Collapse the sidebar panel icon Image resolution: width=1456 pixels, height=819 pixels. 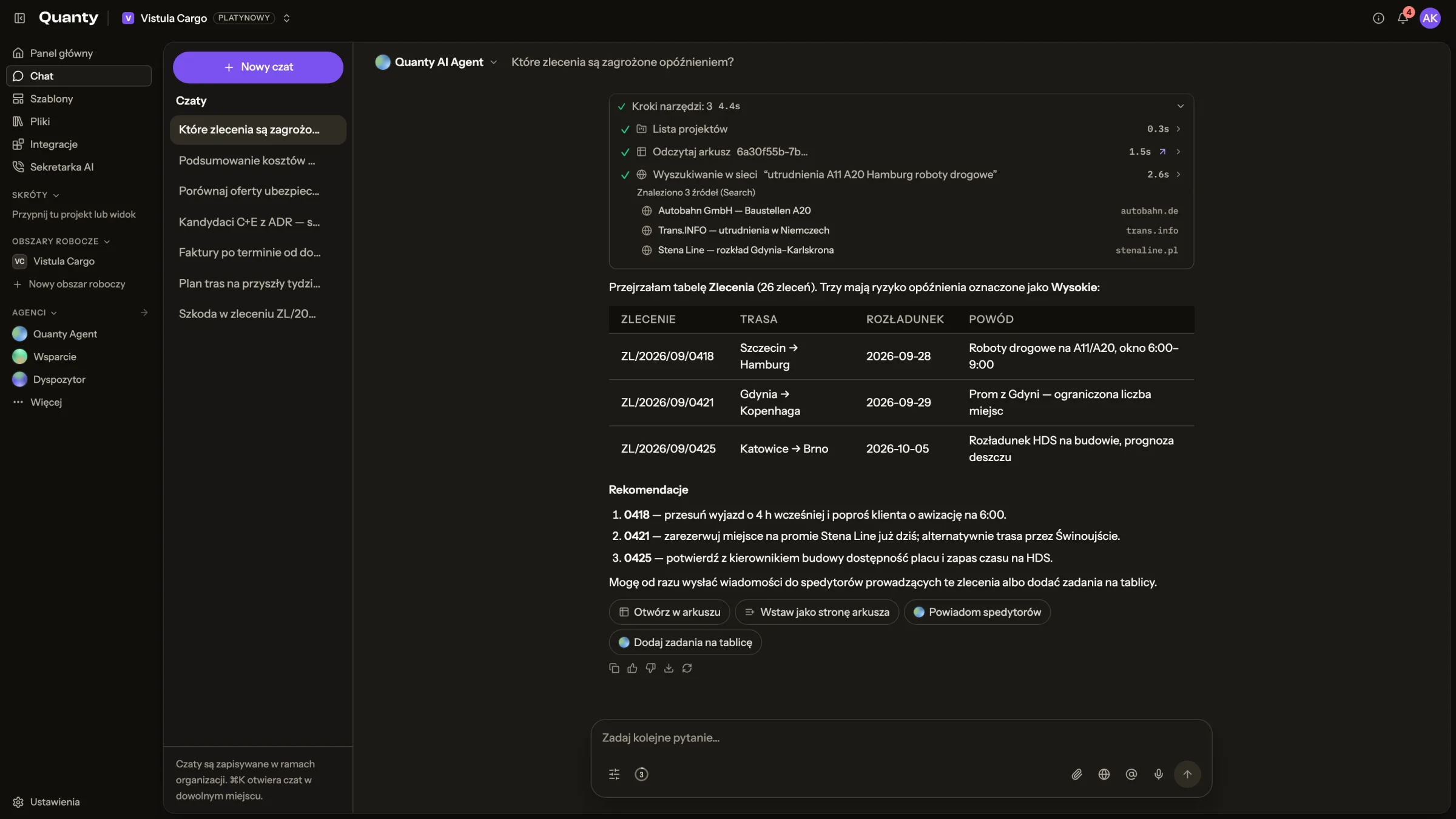19,18
